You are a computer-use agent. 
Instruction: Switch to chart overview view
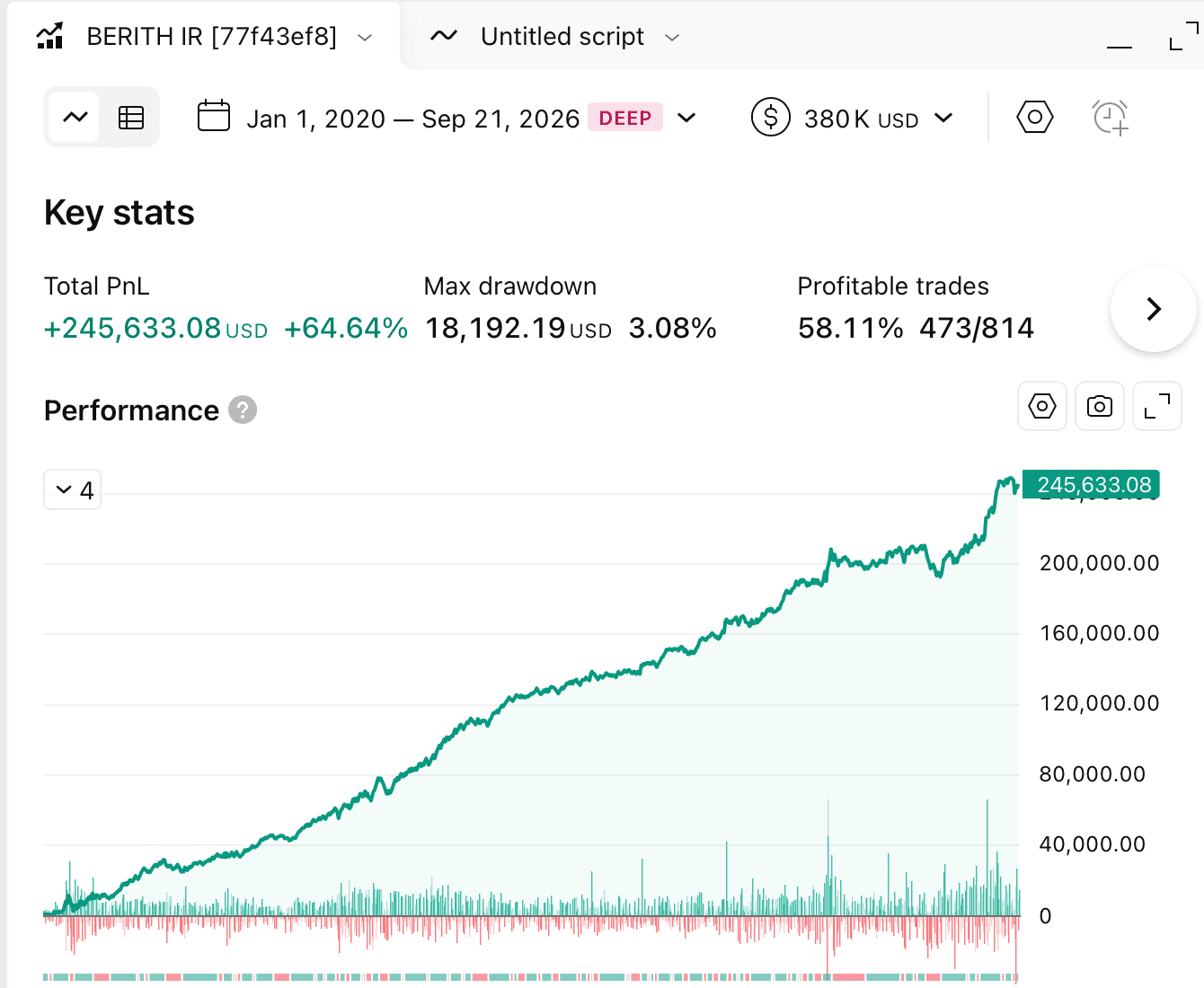pos(75,117)
